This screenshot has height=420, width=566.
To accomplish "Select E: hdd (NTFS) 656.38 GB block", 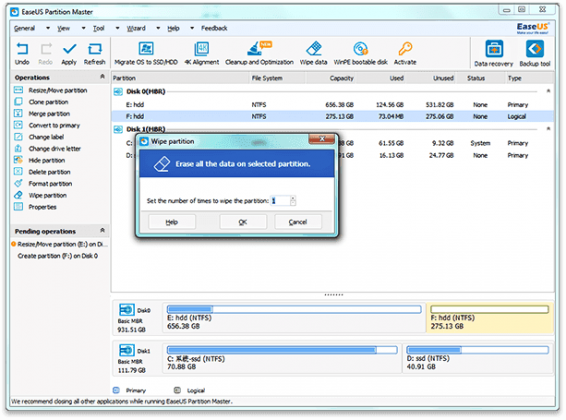I will pos(294,318).
